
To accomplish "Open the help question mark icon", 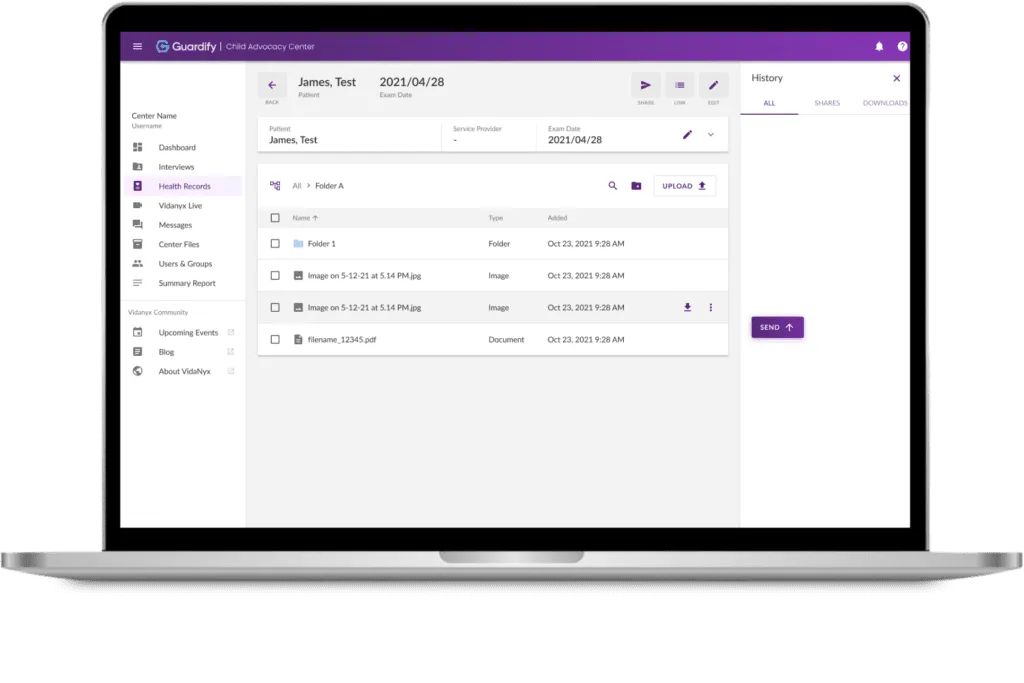I will [902, 46].
